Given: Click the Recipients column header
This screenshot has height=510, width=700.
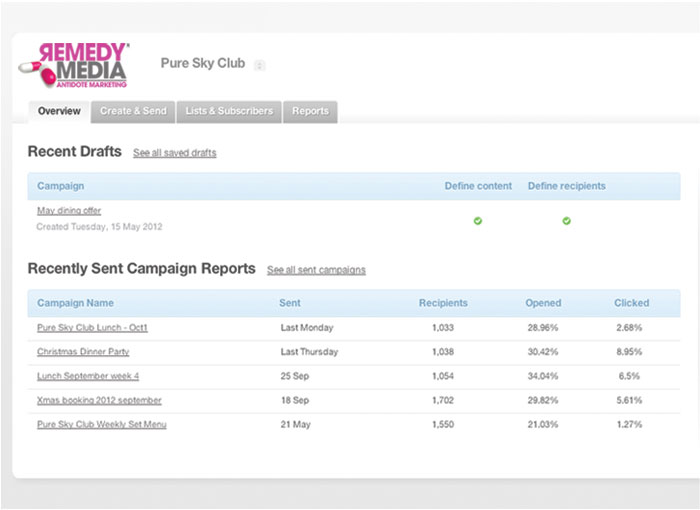Looking at the screenshot, I should coord(443,303).
